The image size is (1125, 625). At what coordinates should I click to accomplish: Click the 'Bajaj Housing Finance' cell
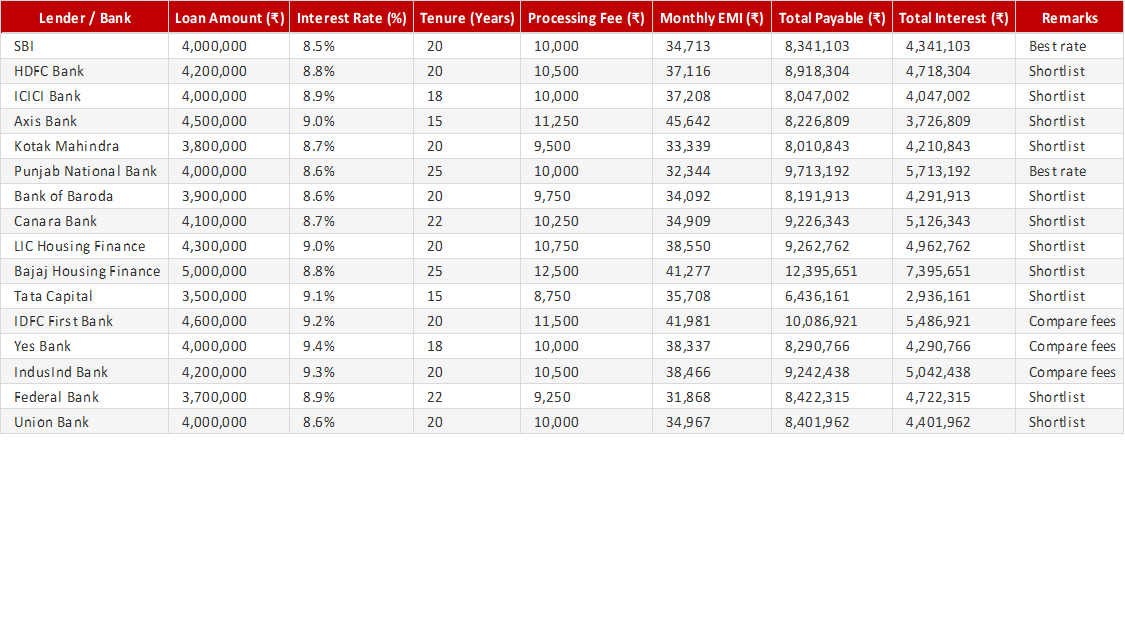[x=87, y=271]
